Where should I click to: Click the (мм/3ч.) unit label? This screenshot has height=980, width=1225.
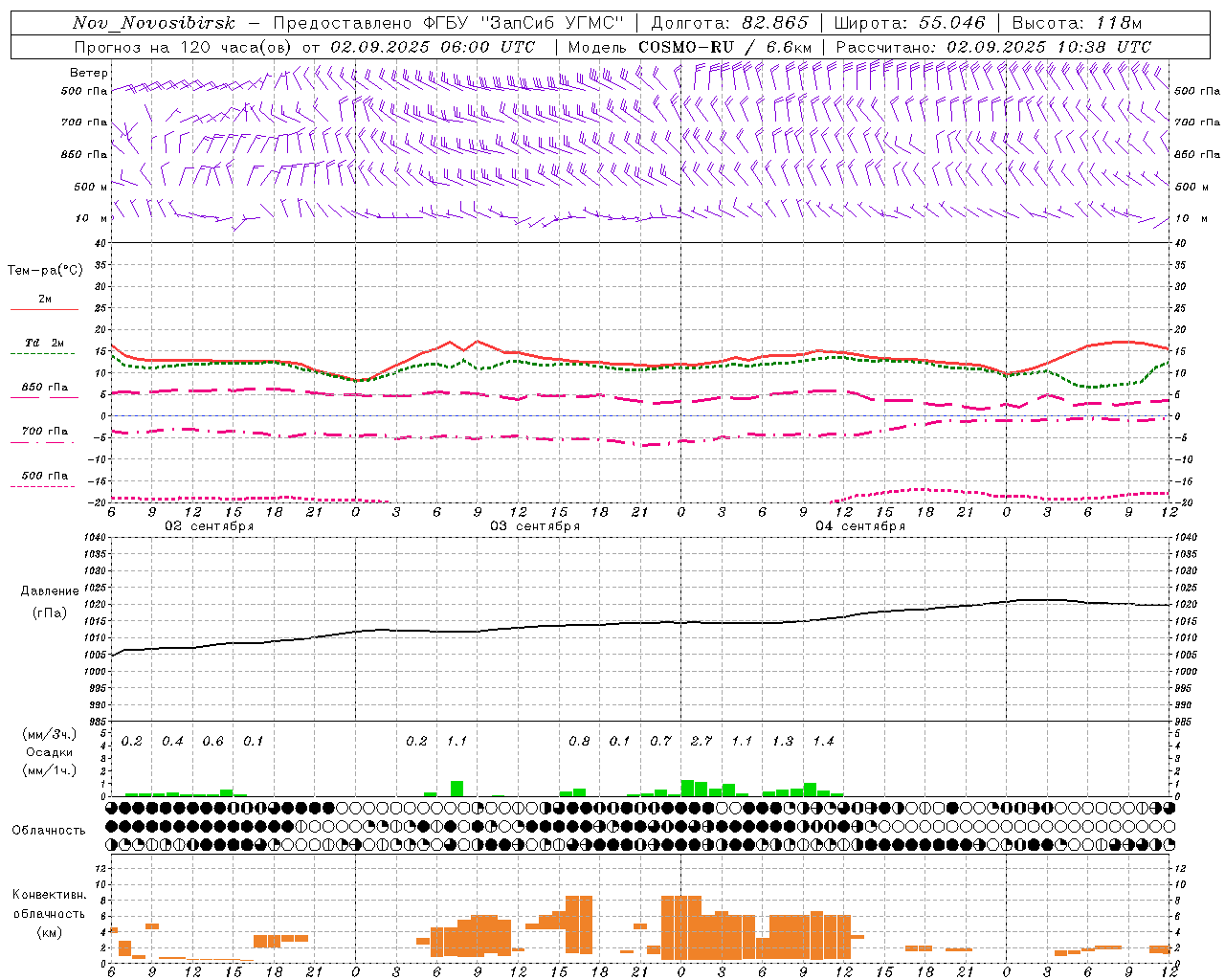tap(49, 735)
